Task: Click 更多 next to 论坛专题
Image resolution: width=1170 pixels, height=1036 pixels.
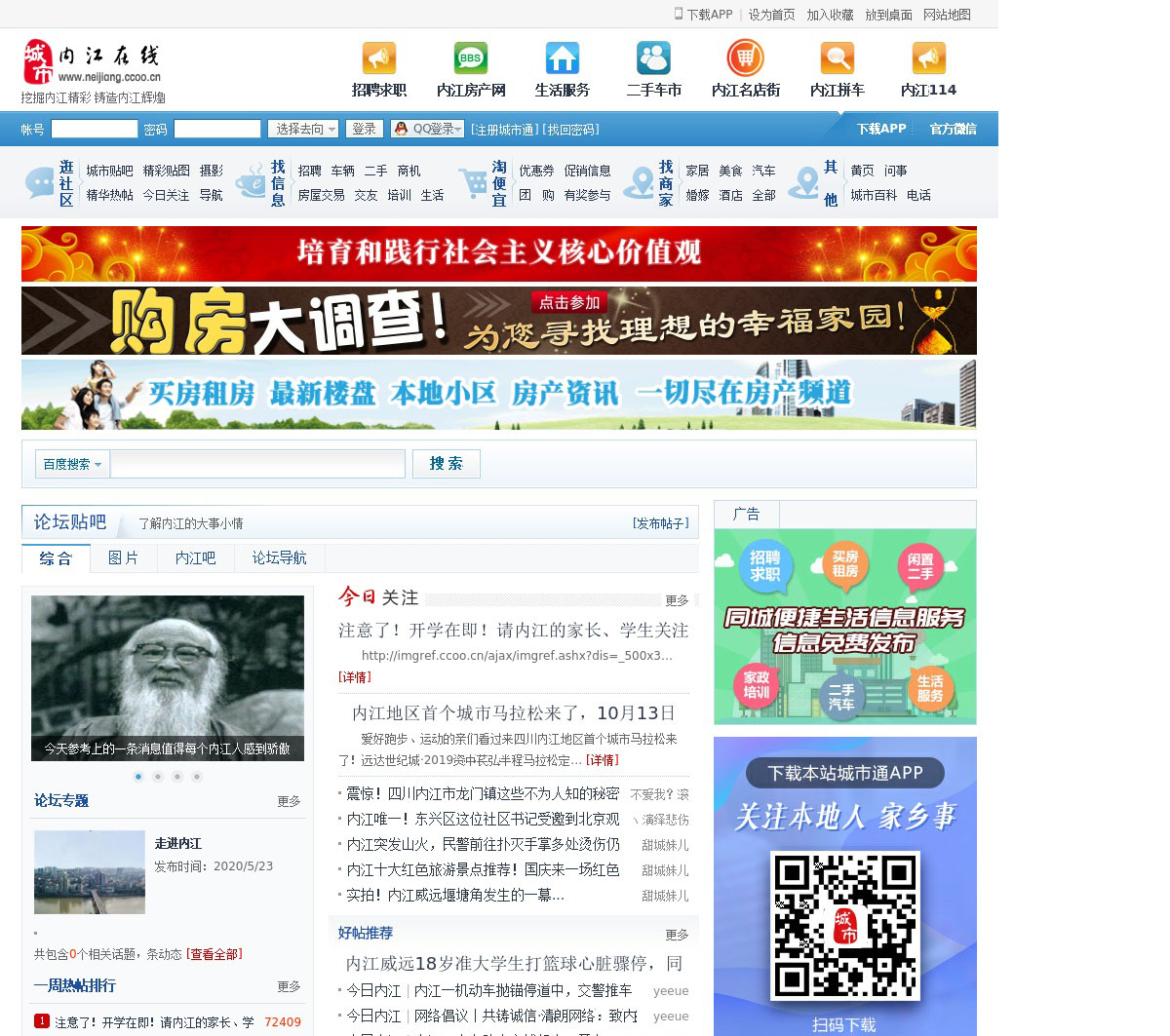Action: (x=289, y=801)
